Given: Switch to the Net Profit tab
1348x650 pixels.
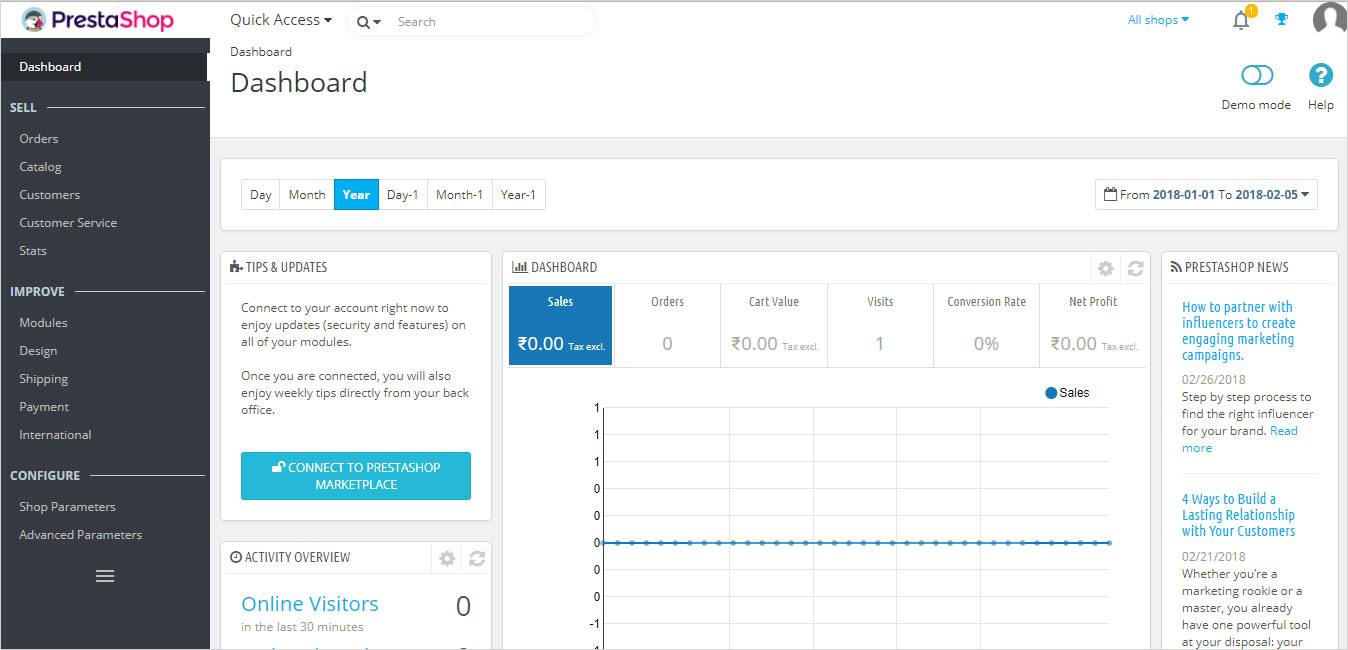Looking at the screenshot, I should click(1093, 326).
